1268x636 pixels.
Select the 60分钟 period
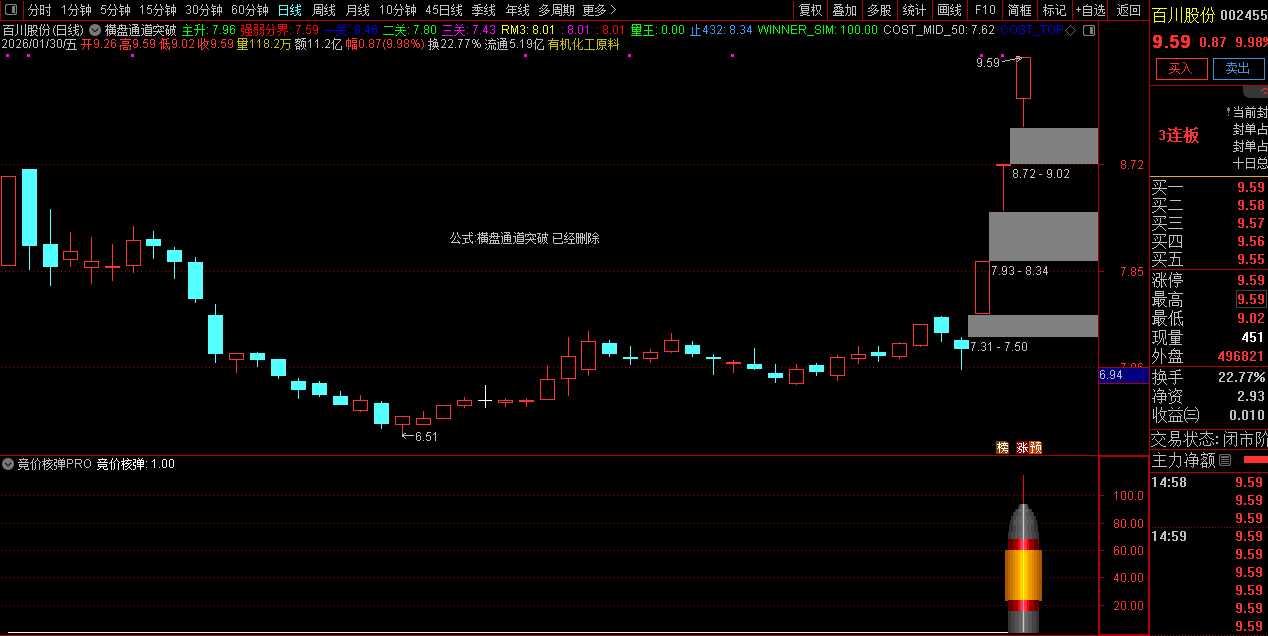pos(250,10)
